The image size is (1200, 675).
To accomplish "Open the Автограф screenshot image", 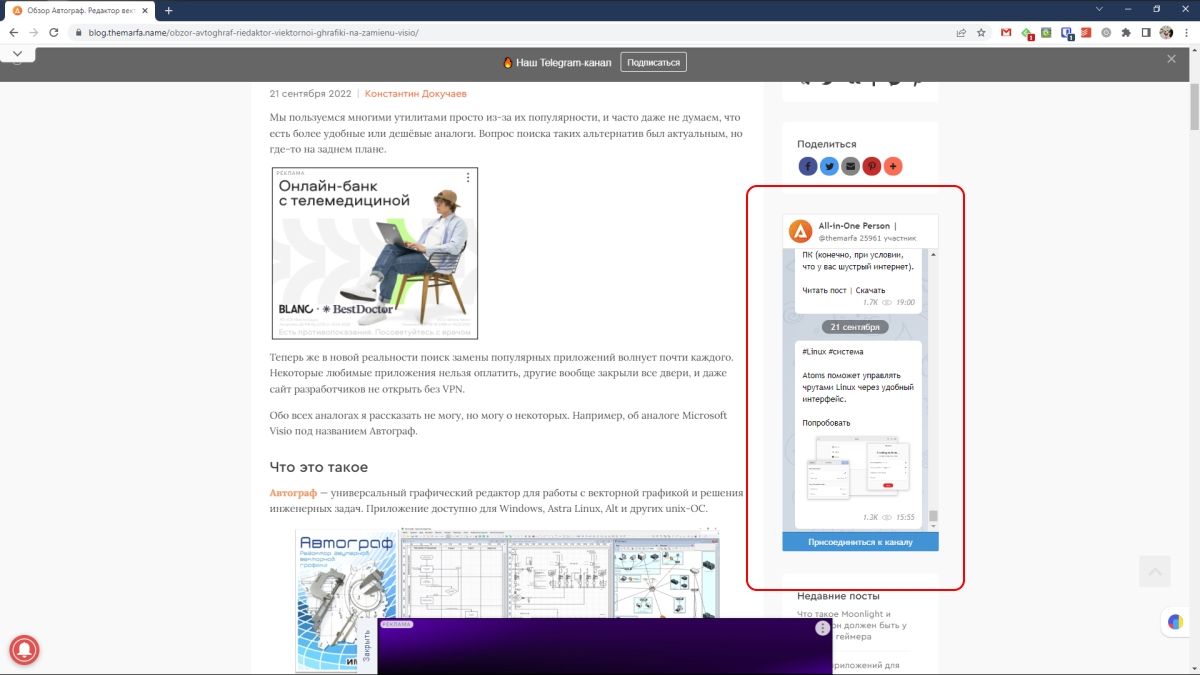I will click(507, 600).
